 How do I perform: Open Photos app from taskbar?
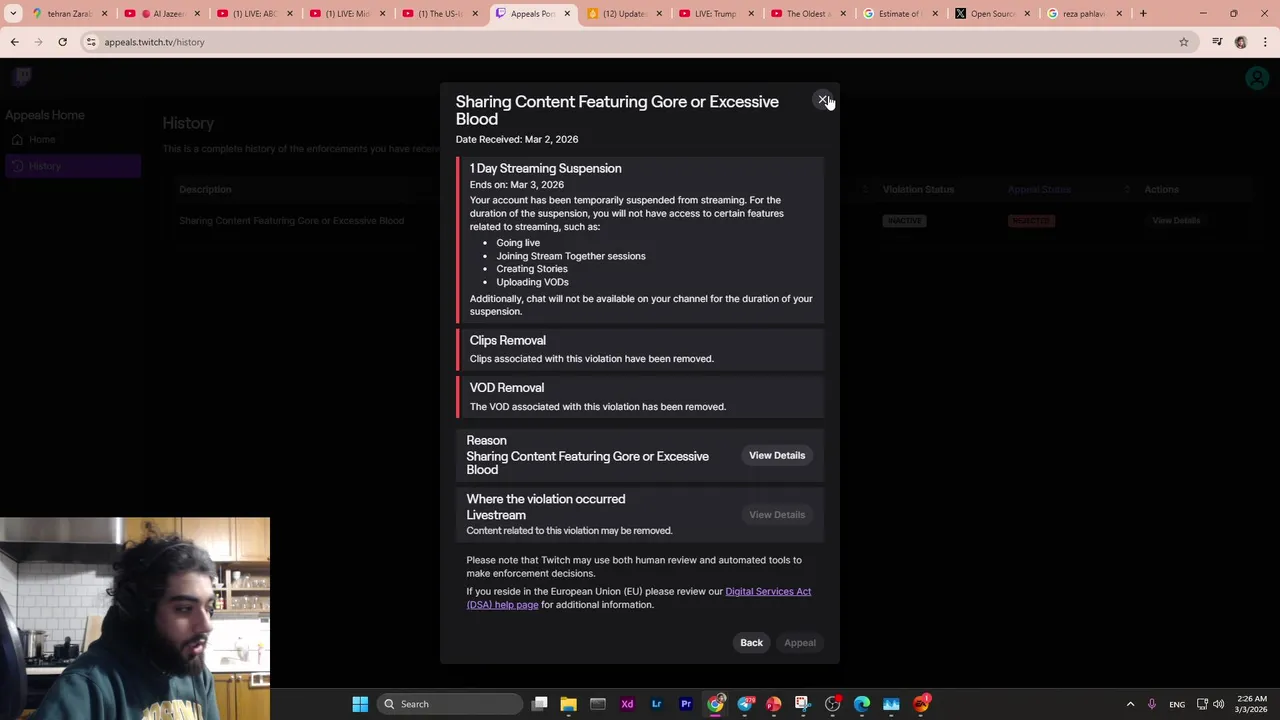click(x=891, y=704)
